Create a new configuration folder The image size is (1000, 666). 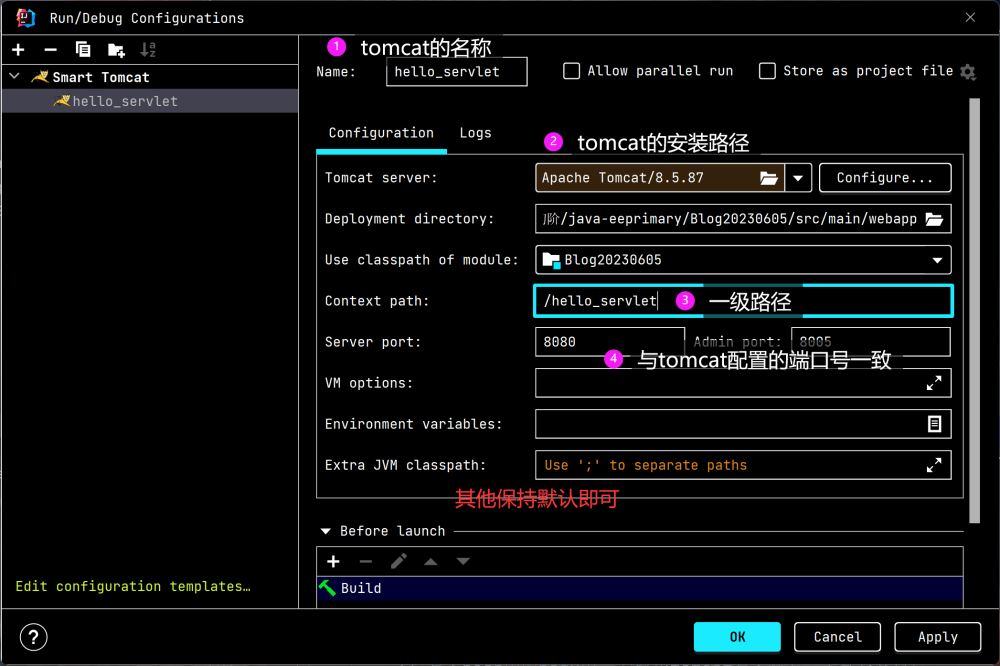[x=116, y=50]
